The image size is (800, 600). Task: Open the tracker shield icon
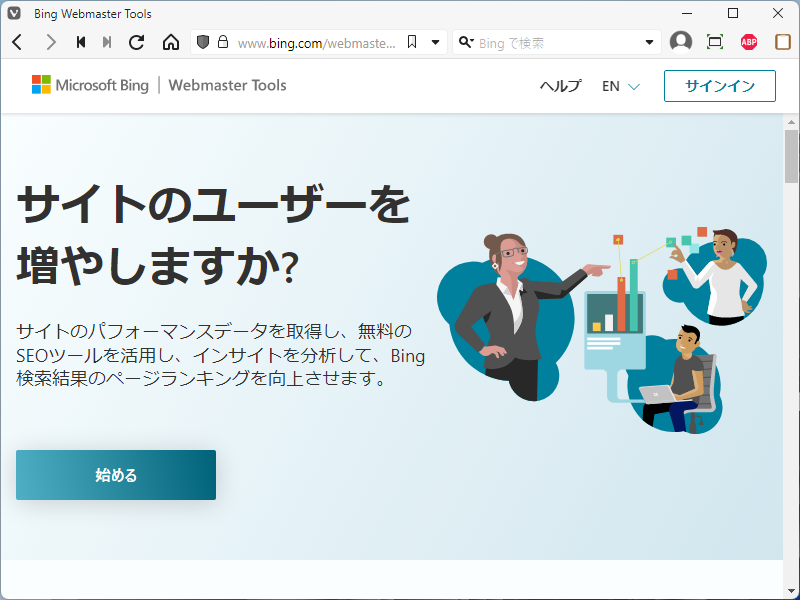(x=203, y=42)
